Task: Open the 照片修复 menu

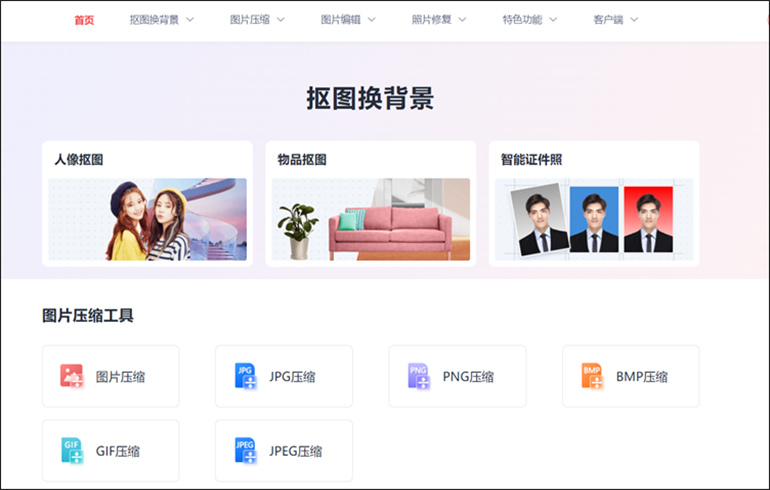Action: (x=432, y=20)
